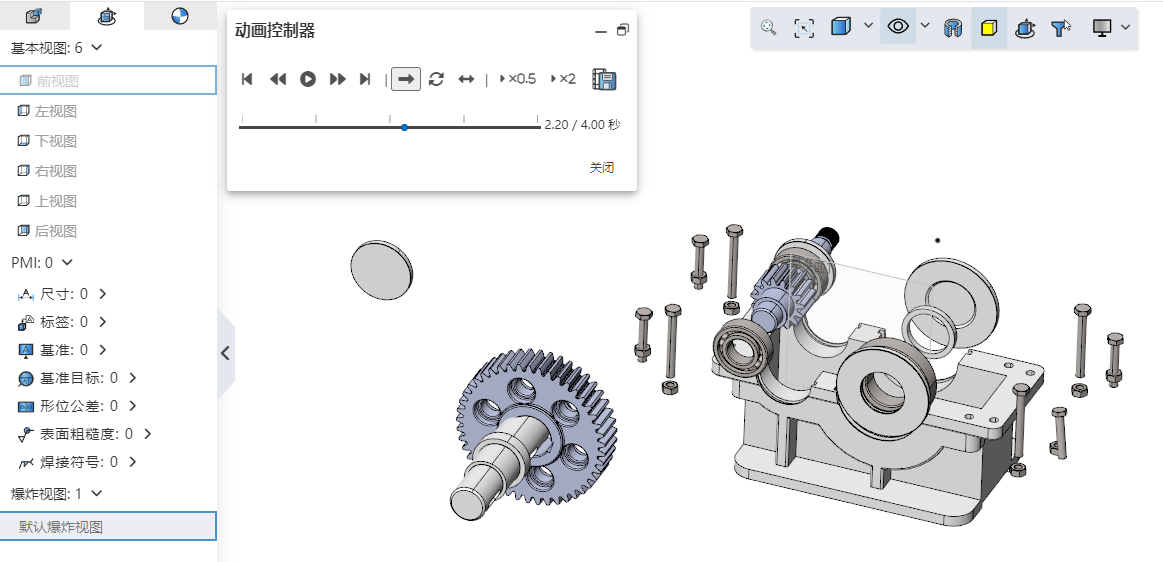The height and width of the screenshot is (562, 1163).
Task: Expand the 表面粗糙度 PMI category
Action: [x=148, y=434]
